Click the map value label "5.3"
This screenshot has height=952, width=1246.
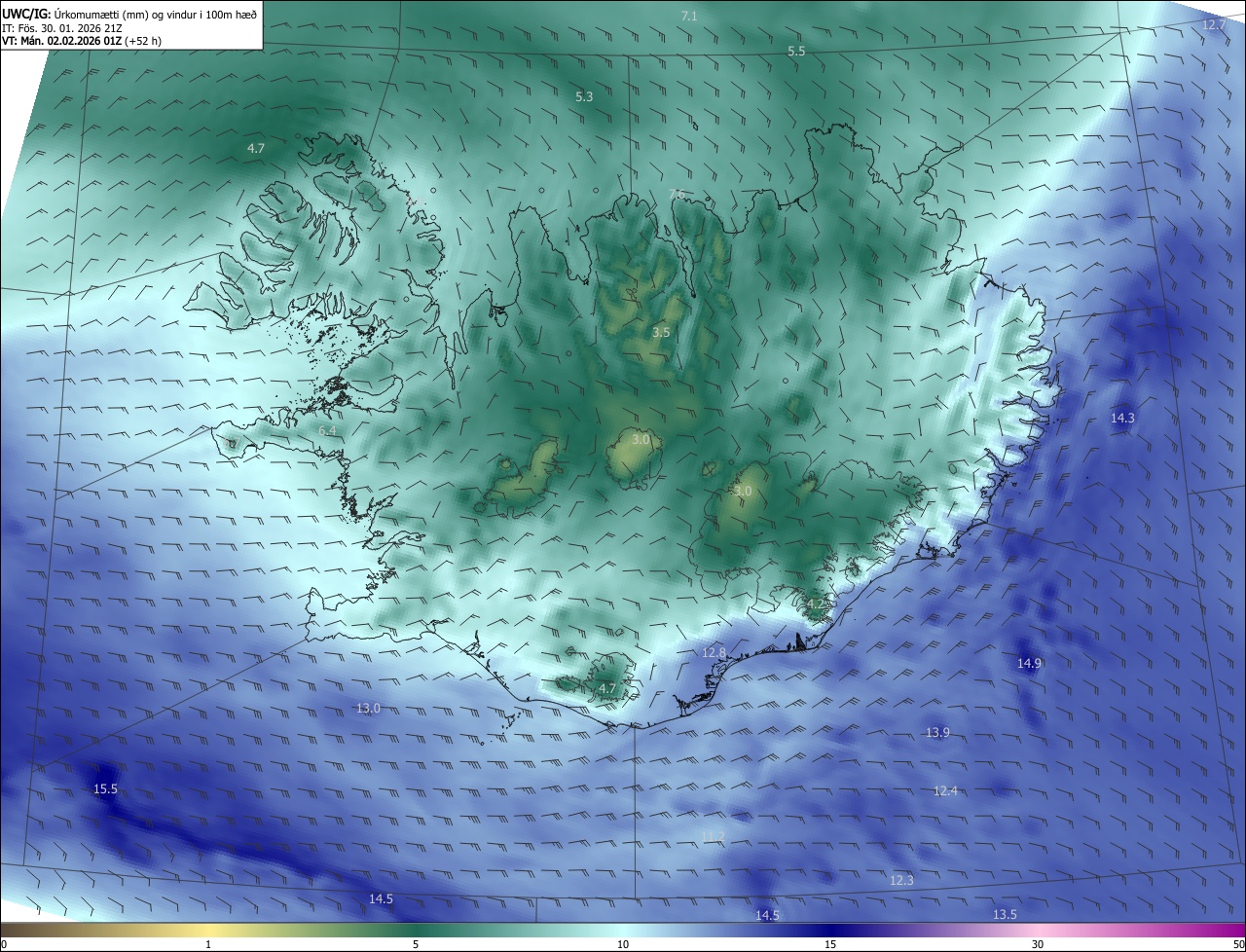[x=584, y=96]
